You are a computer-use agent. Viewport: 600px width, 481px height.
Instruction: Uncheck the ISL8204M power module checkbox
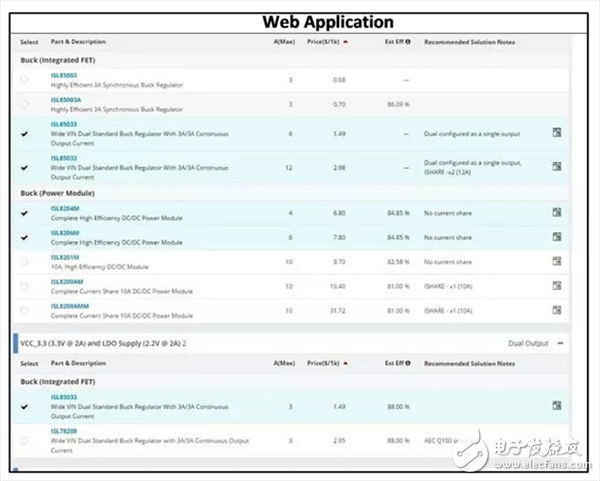point(24,212)
